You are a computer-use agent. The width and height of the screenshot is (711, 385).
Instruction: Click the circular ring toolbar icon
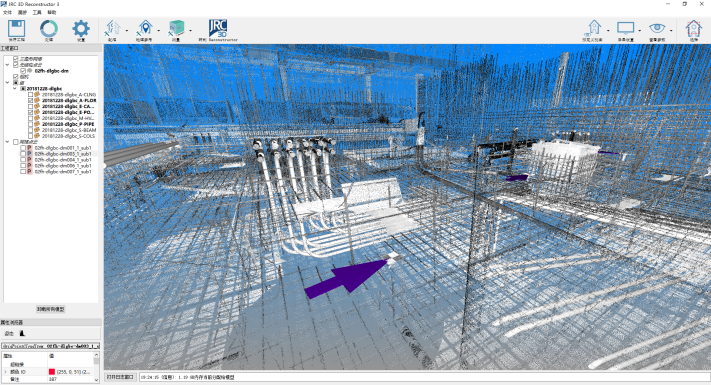pyautogui.click(x=49, y=29)
